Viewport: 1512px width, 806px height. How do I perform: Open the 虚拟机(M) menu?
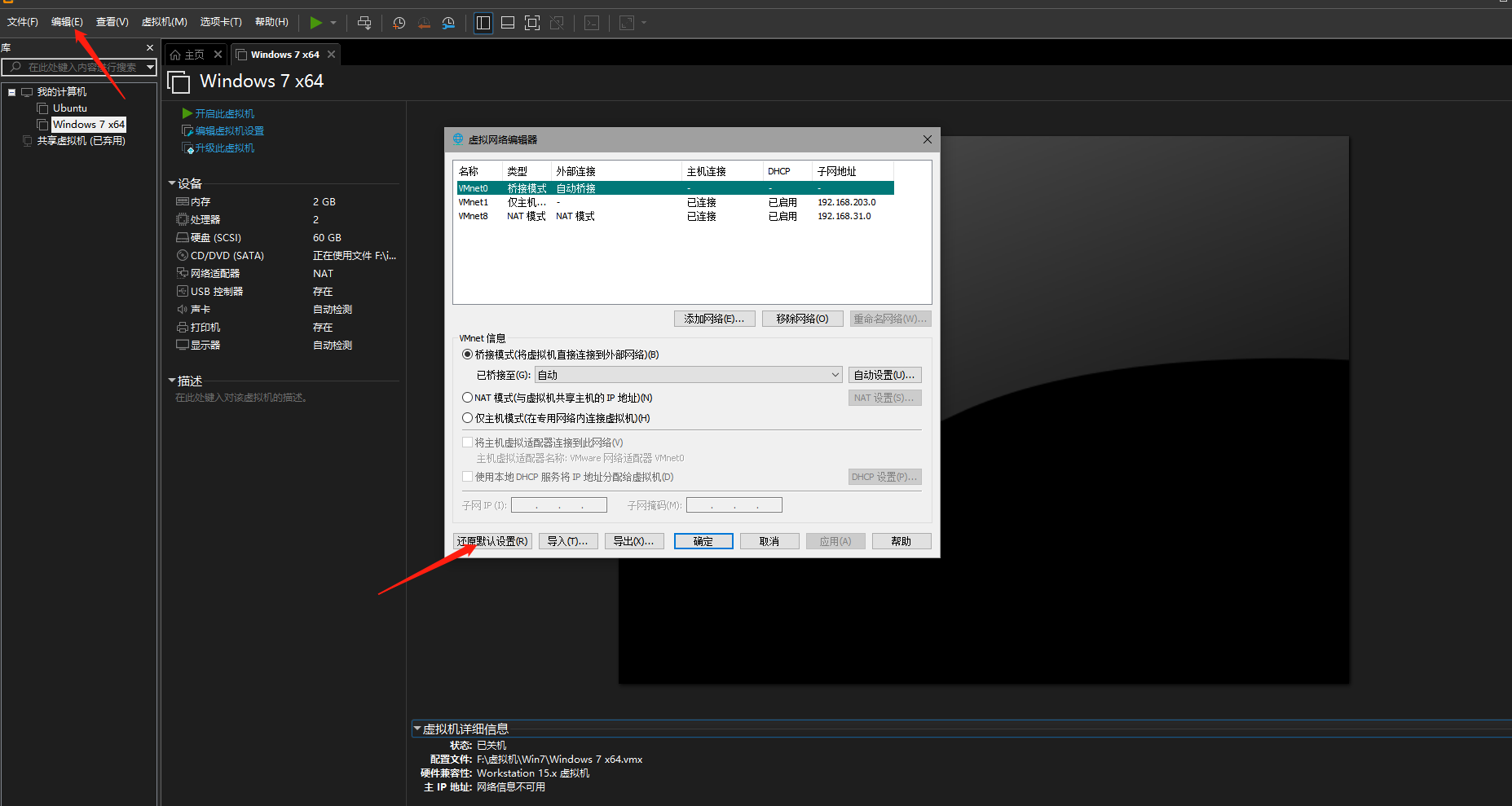[x=165, y=22]
